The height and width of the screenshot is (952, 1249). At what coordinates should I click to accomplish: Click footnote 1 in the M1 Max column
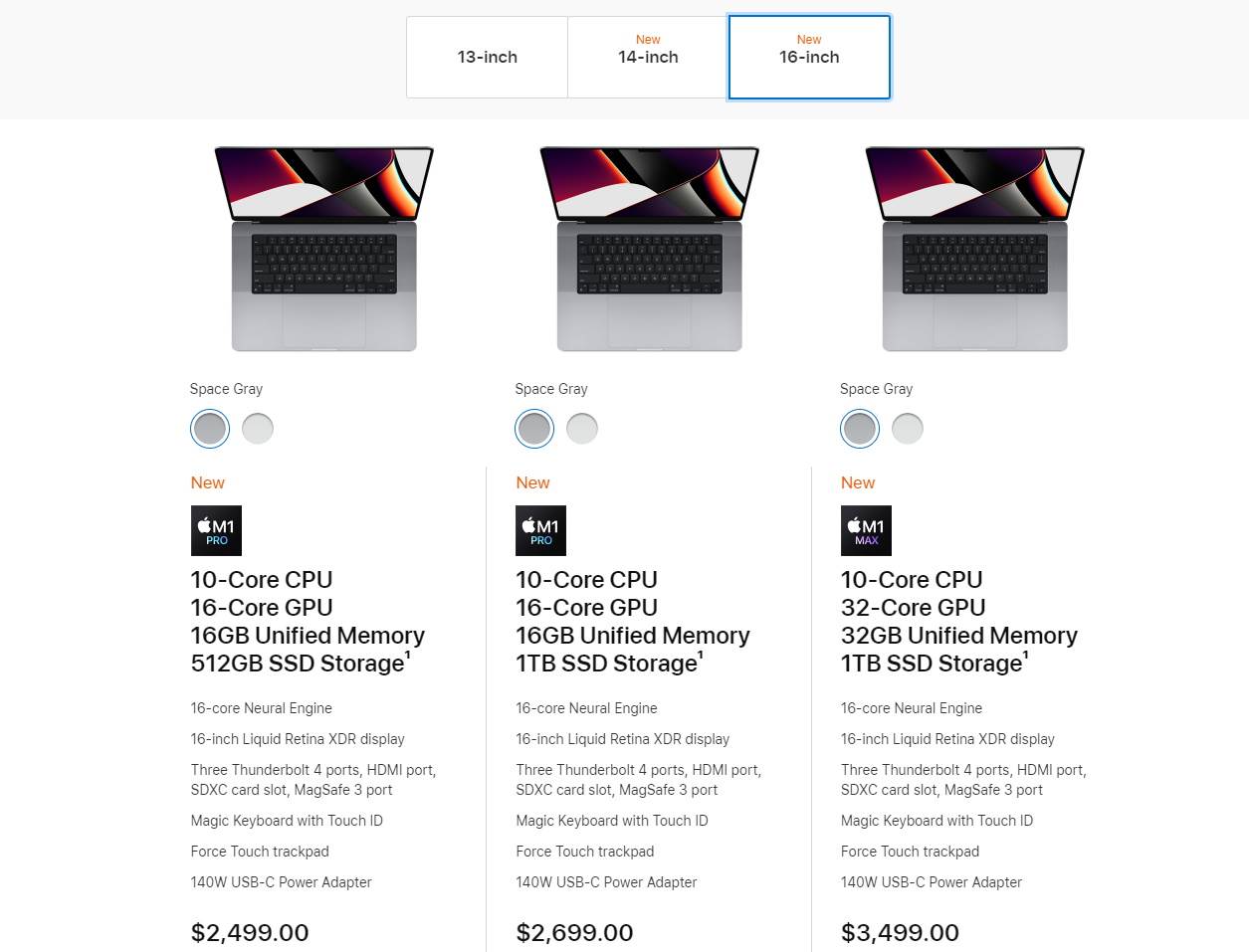coord(1026,657)
